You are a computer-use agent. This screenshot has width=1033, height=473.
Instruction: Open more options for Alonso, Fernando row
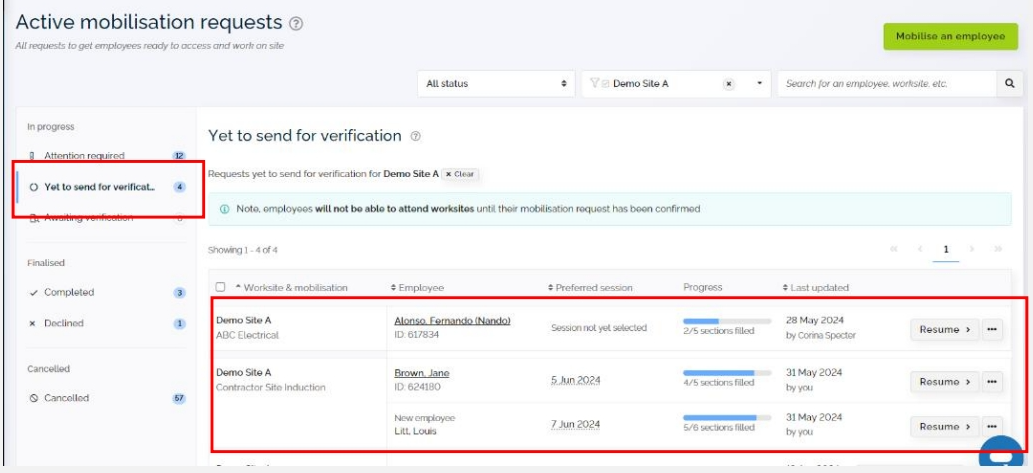coord(992,329)
